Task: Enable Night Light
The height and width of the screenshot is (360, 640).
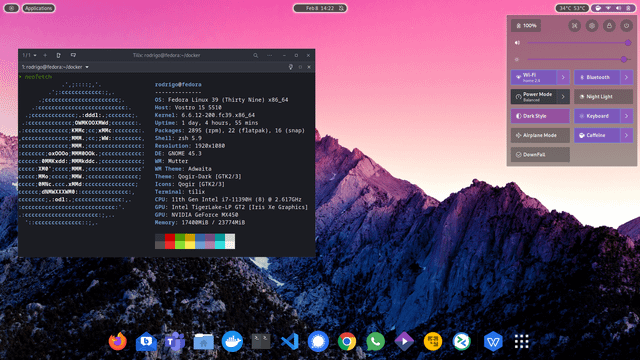Action: click(604, 97)
